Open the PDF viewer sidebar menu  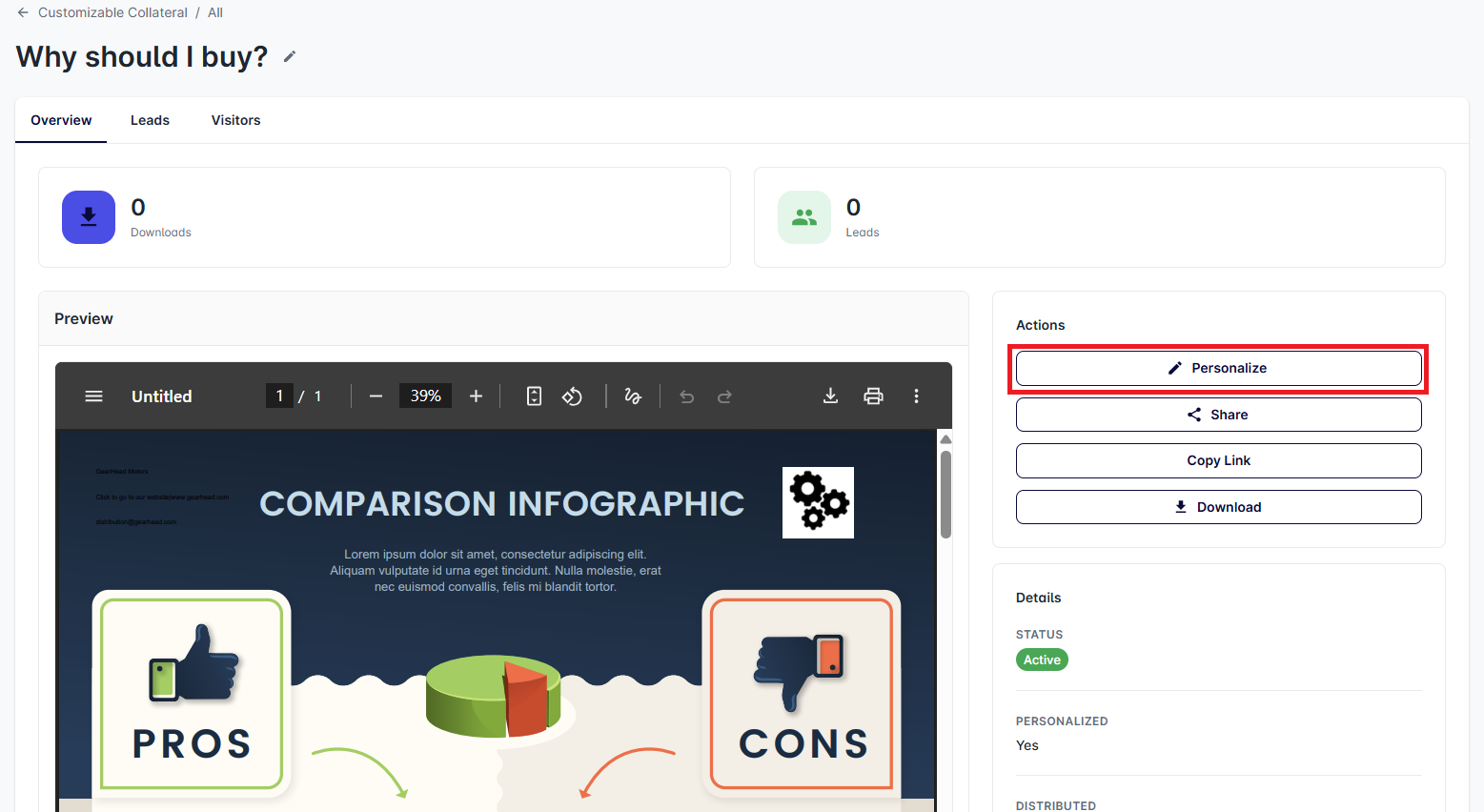point(93,396)
